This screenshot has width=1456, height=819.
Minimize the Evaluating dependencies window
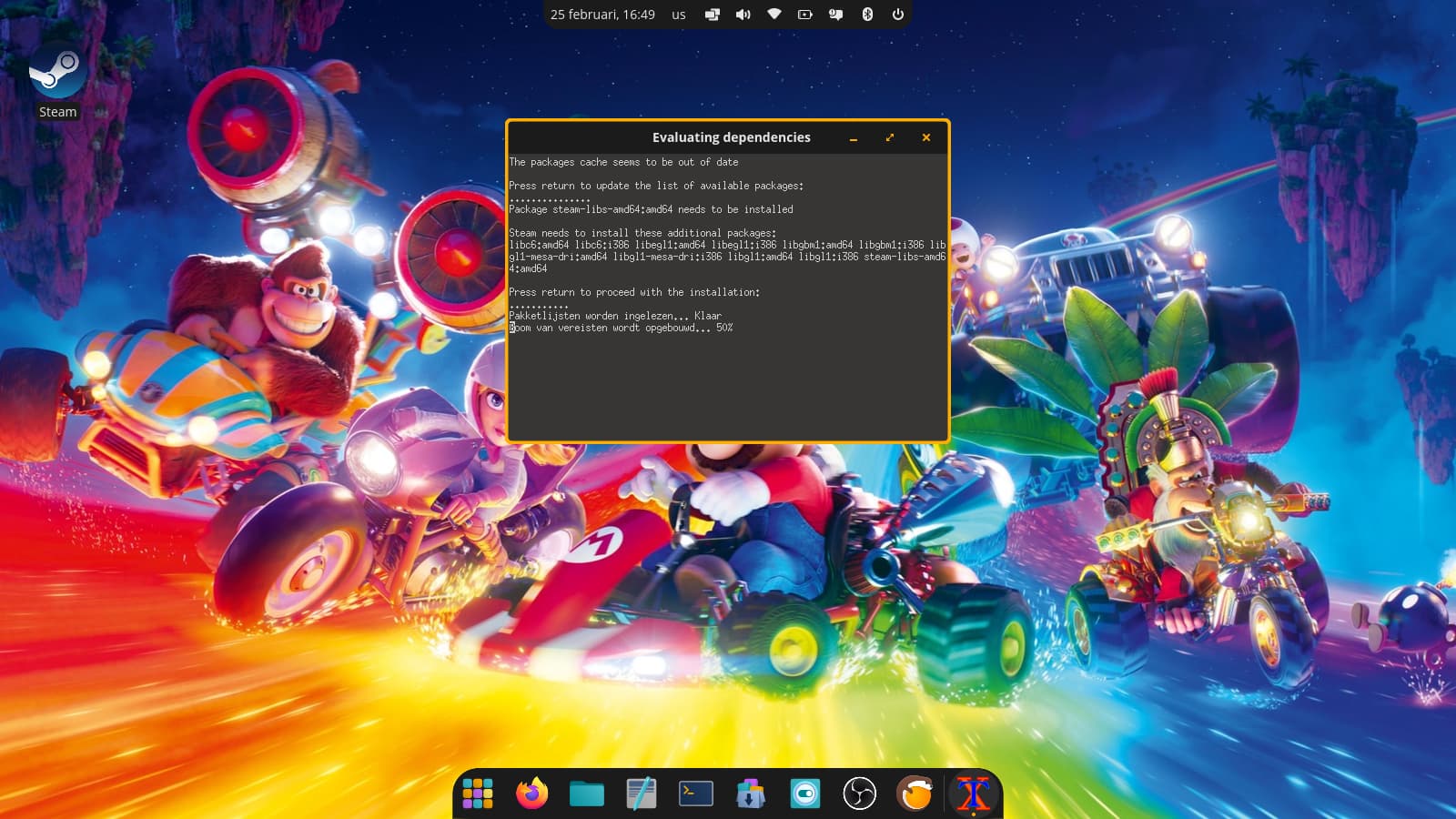coord(854,137)
